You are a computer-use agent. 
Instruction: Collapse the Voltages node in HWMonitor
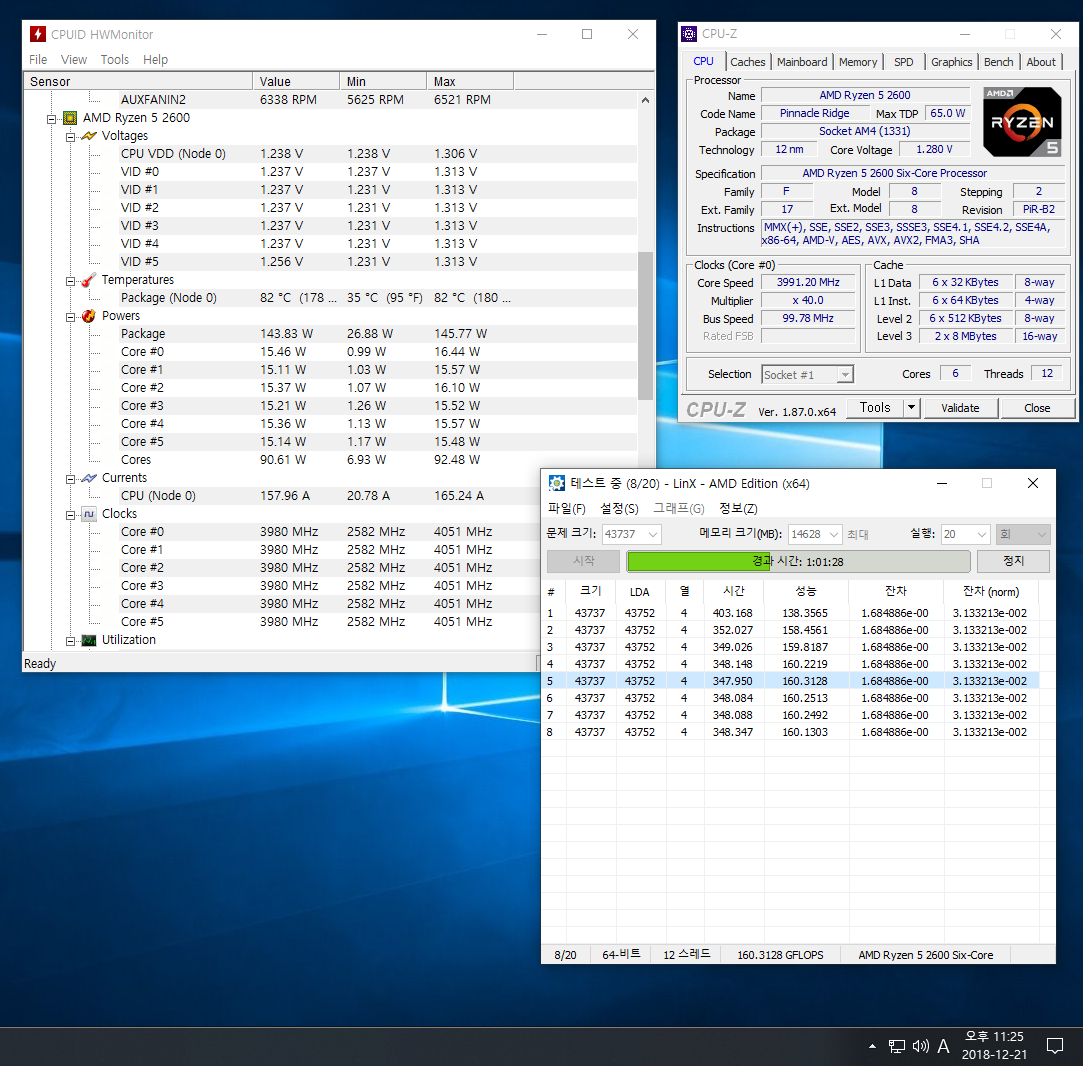pyautogui.click(x=70, y=137)
